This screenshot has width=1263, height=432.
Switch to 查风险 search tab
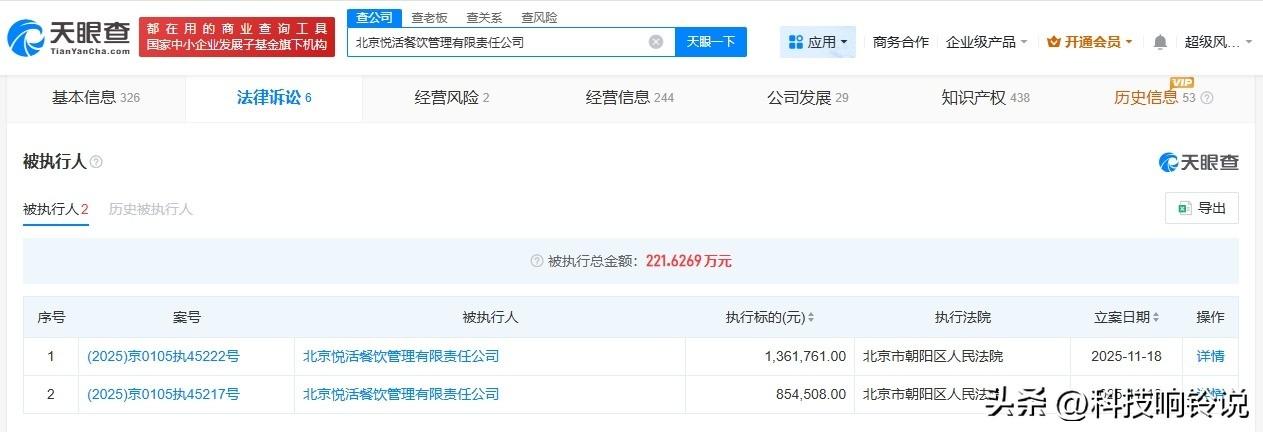[x=539, y=18]
